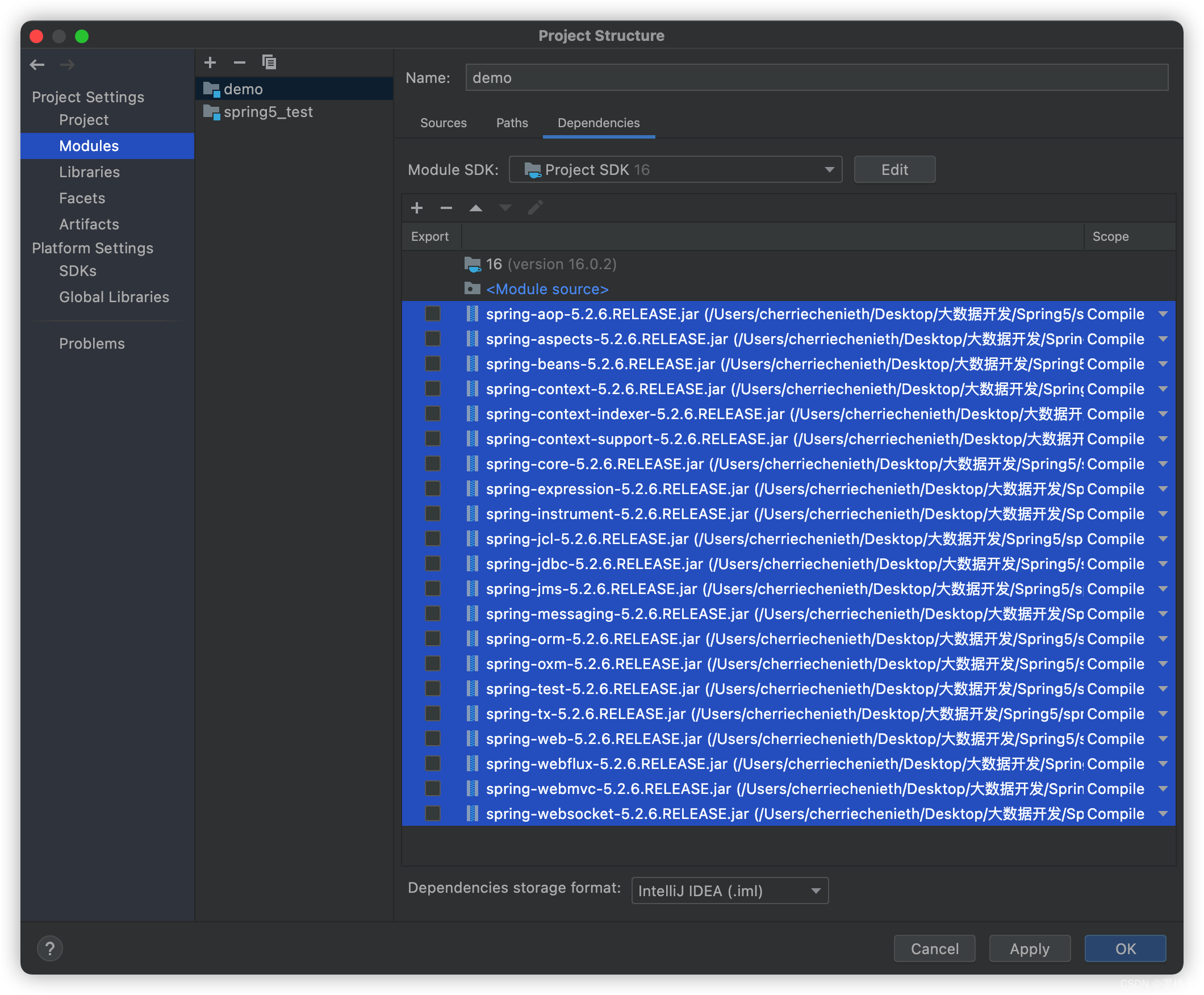This screenshot has height=995, width=1204.
Task: Toggle export checkbox for spring-jcl jar
Action: pos(433,539)
